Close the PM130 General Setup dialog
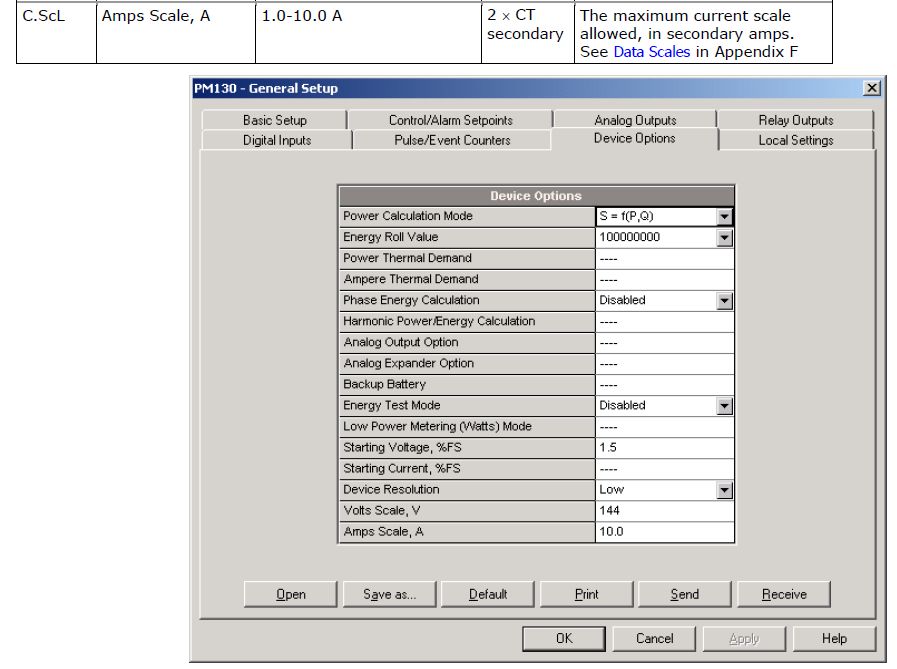 tap(871, 88)
